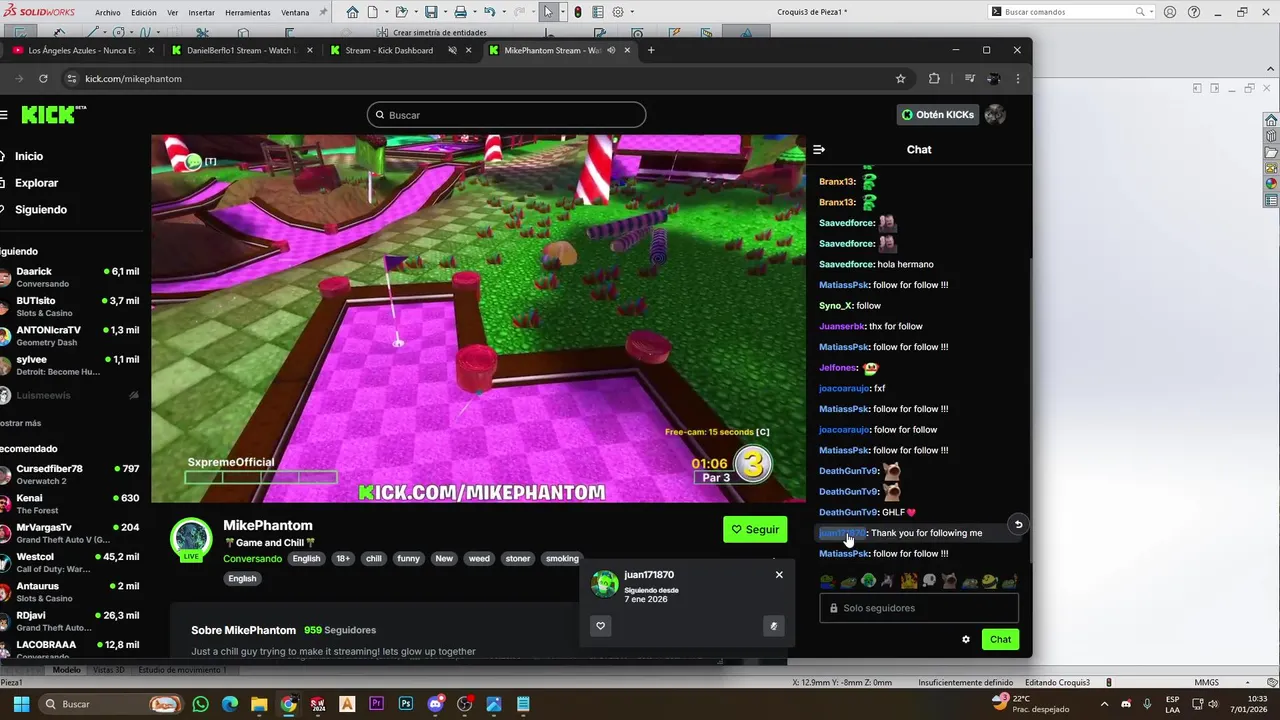
Task: Open WhatsApp from the taskbar
Action: click(x=200, y=704)
